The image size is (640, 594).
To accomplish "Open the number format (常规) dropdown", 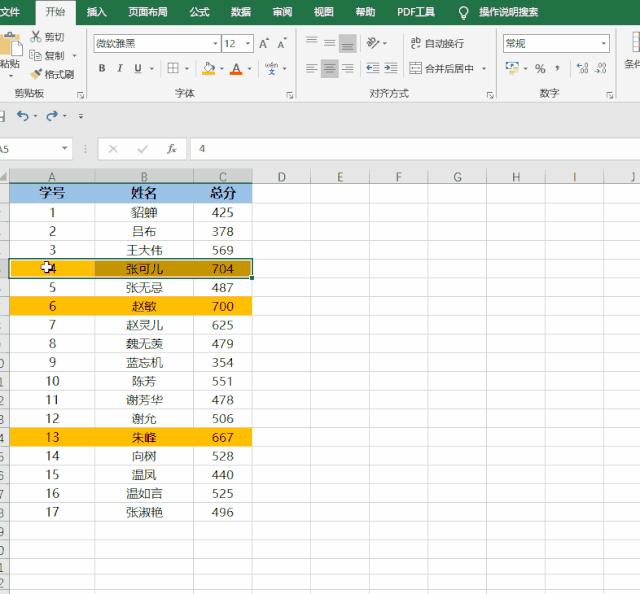I will click(603, 43).
